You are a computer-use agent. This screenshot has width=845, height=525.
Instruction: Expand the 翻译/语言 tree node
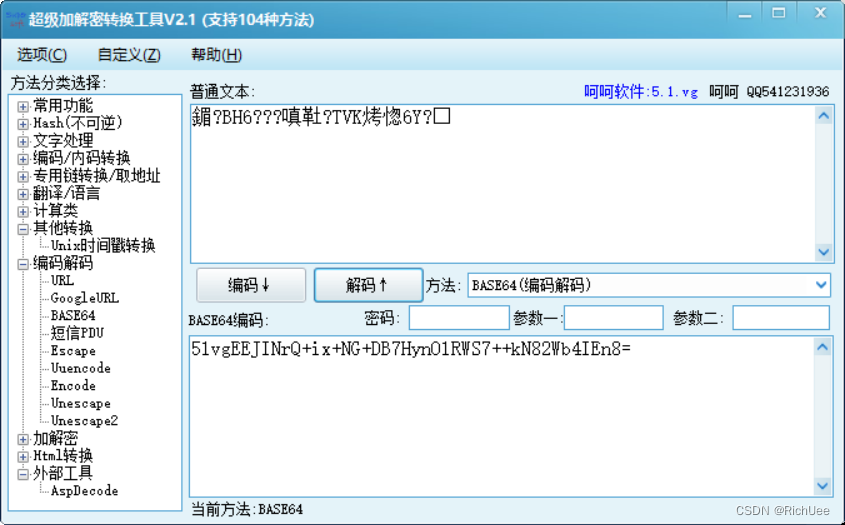pos(23,194)
